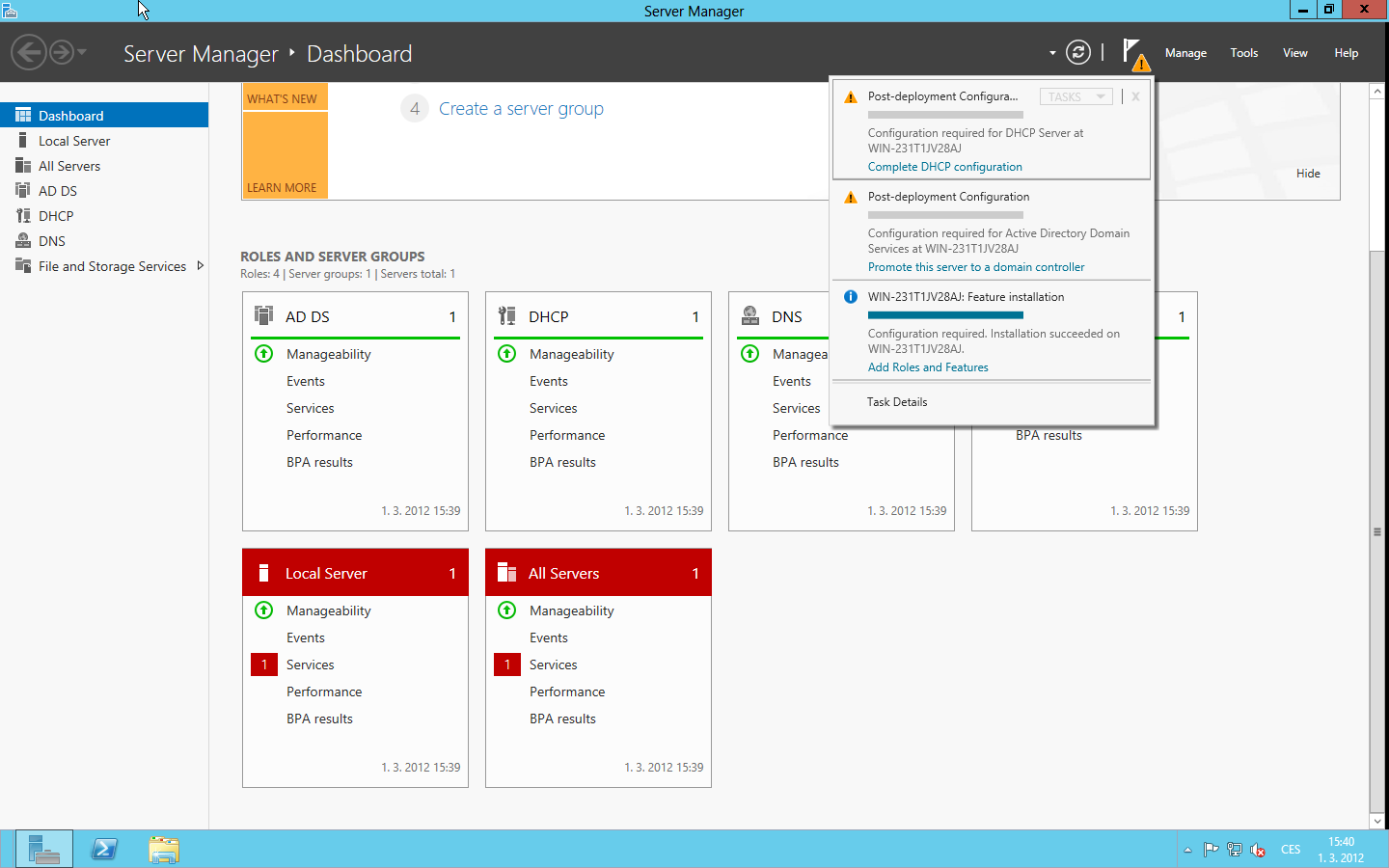The width and height of the screenshot is (1389, 868).
Task: Open Performance in All Servers tile
Action: pyautogui.click(x=567, y=692)
